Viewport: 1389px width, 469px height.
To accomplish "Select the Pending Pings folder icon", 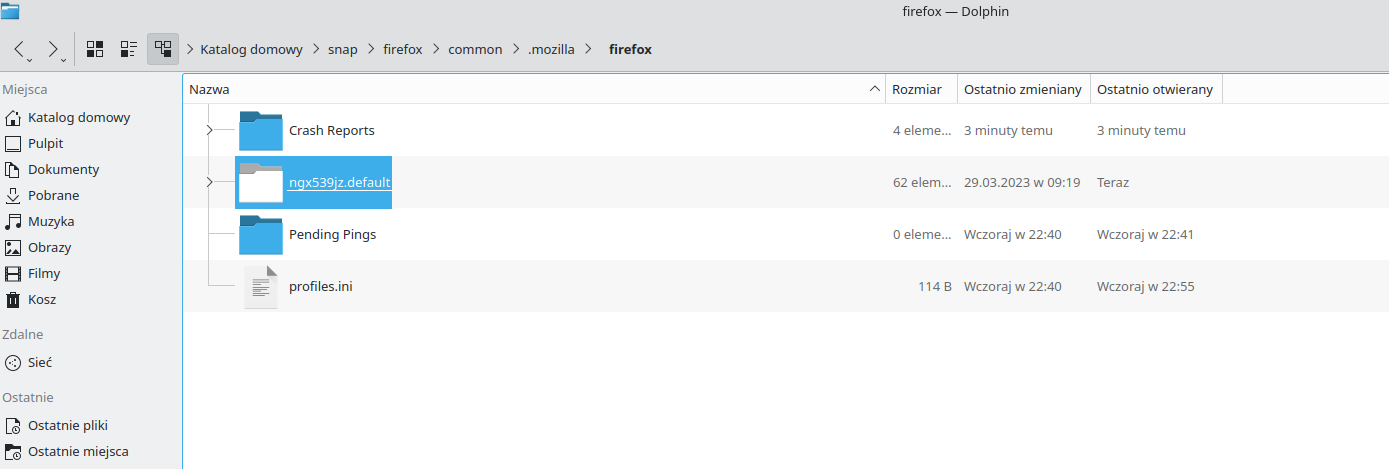I will pyautogui.click(x=261, y=234).
